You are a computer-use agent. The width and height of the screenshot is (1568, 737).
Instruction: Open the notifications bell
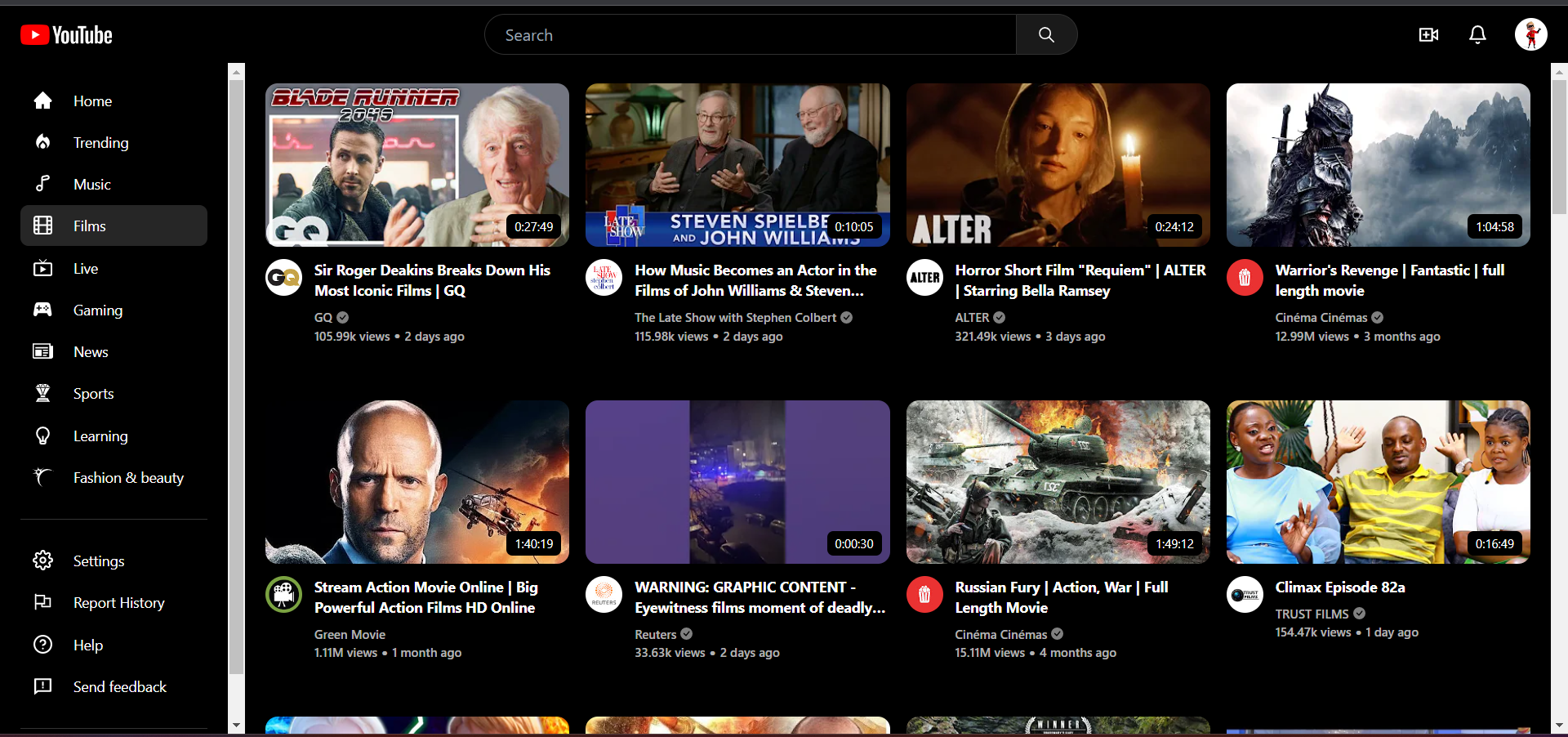[x=1477, y=34]
